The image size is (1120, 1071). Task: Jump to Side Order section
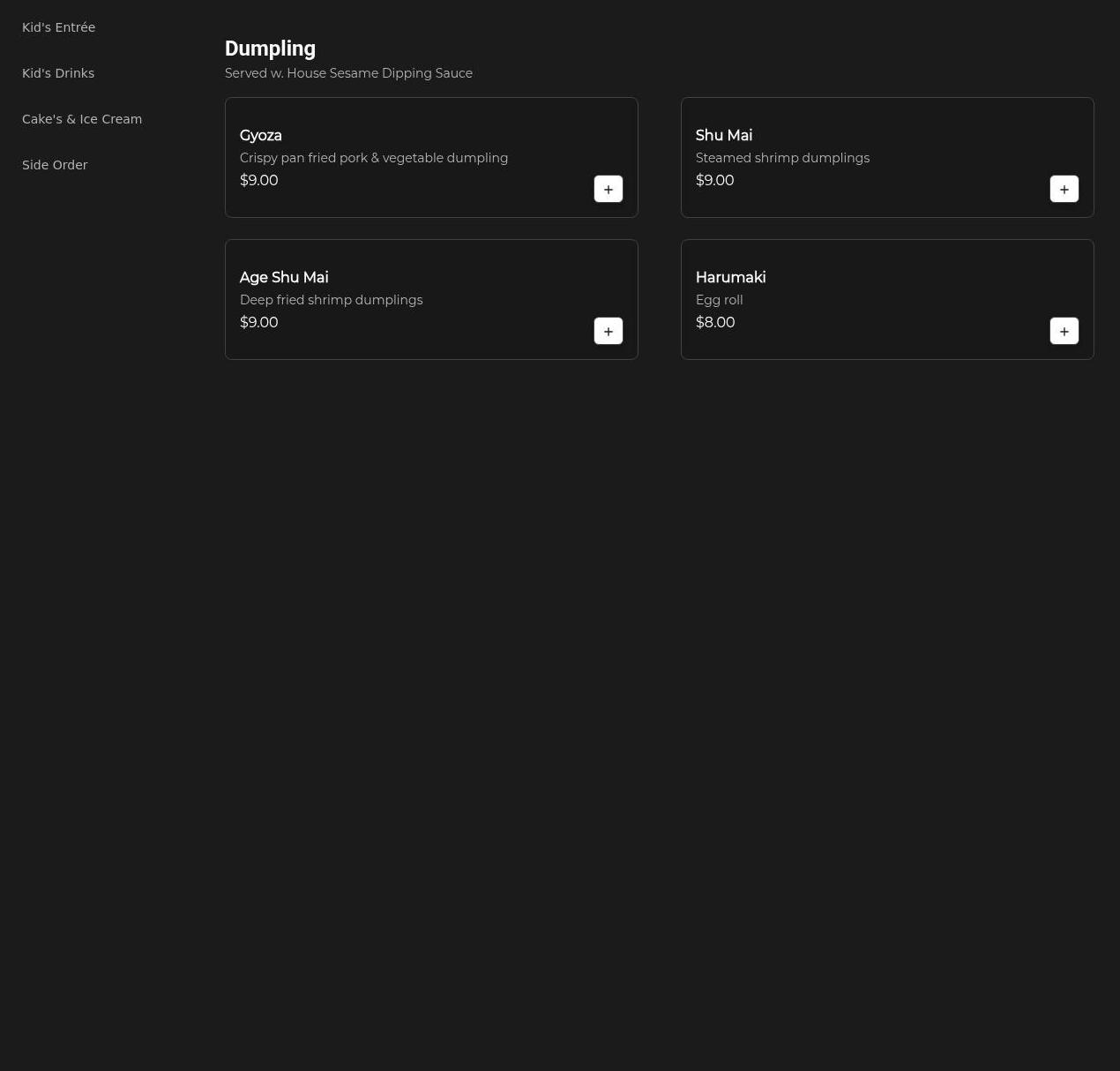55,165
